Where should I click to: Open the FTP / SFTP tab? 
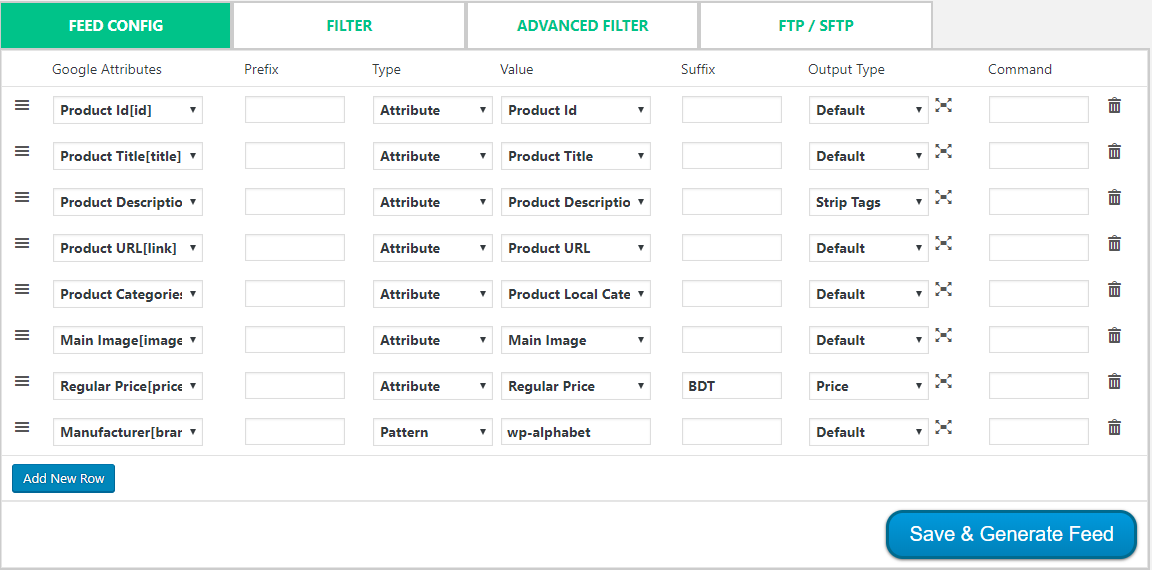click(816, 26)
